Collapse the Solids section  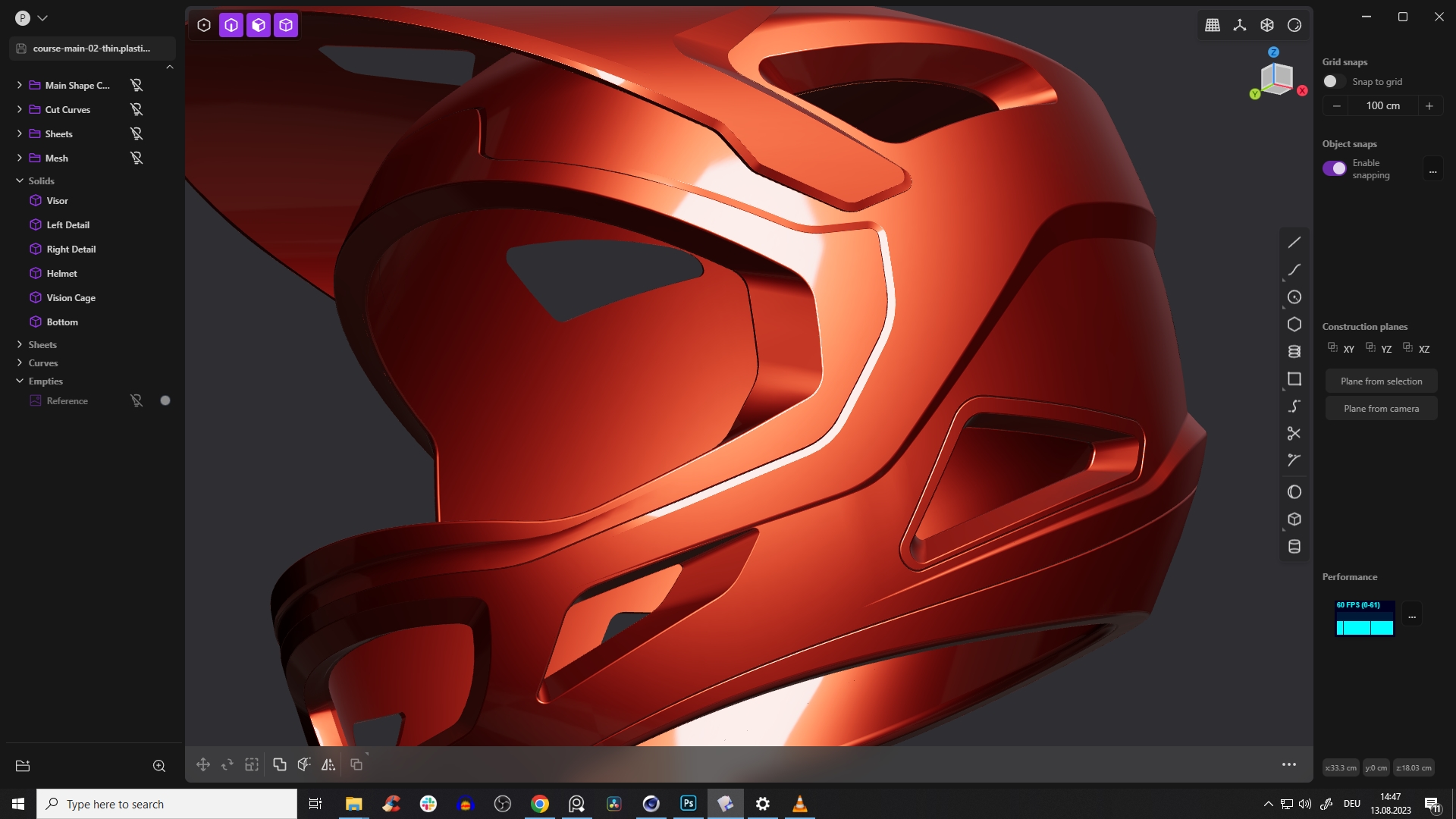(19, 180)
